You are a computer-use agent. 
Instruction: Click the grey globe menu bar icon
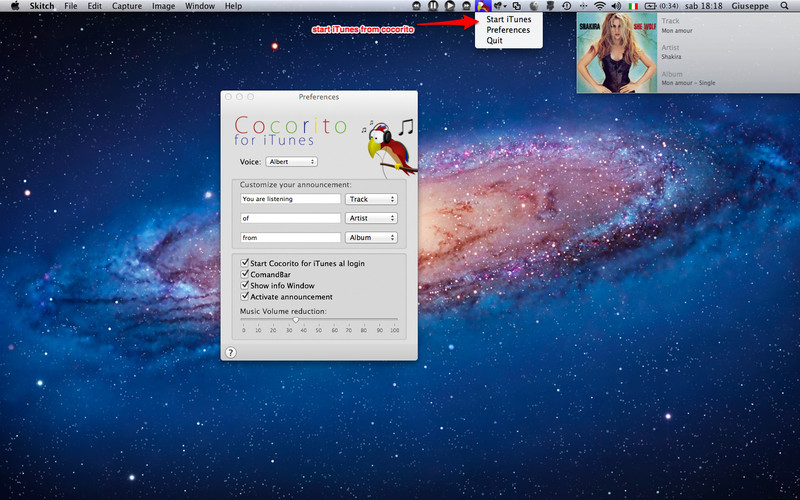(x=534, y=6)
